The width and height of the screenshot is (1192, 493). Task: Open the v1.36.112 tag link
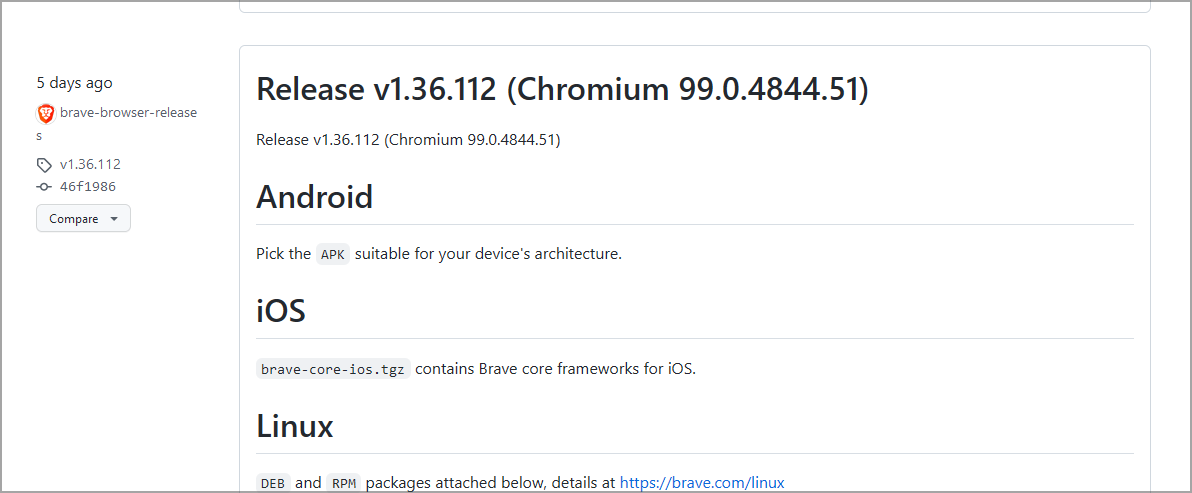[x=90, y=164]
